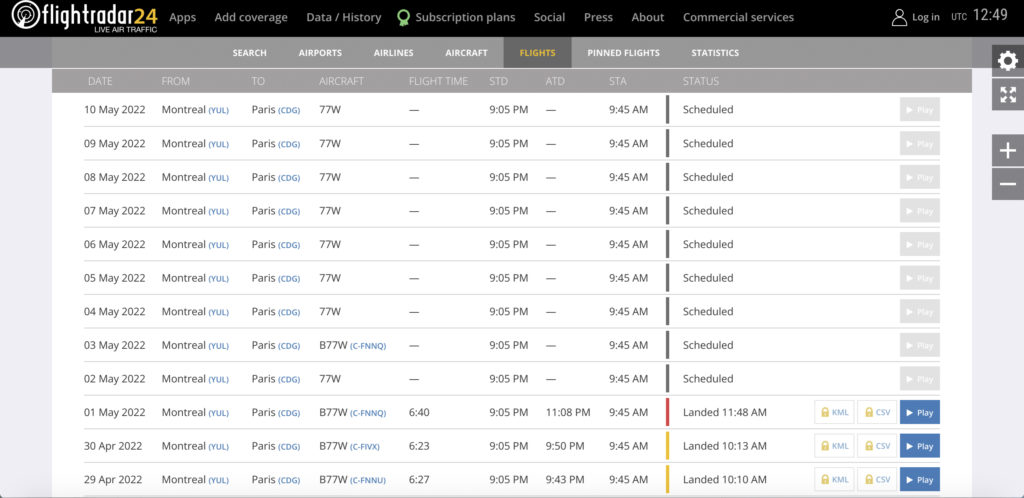
Task: Open Data / History menu
Action: click(343, 17)
